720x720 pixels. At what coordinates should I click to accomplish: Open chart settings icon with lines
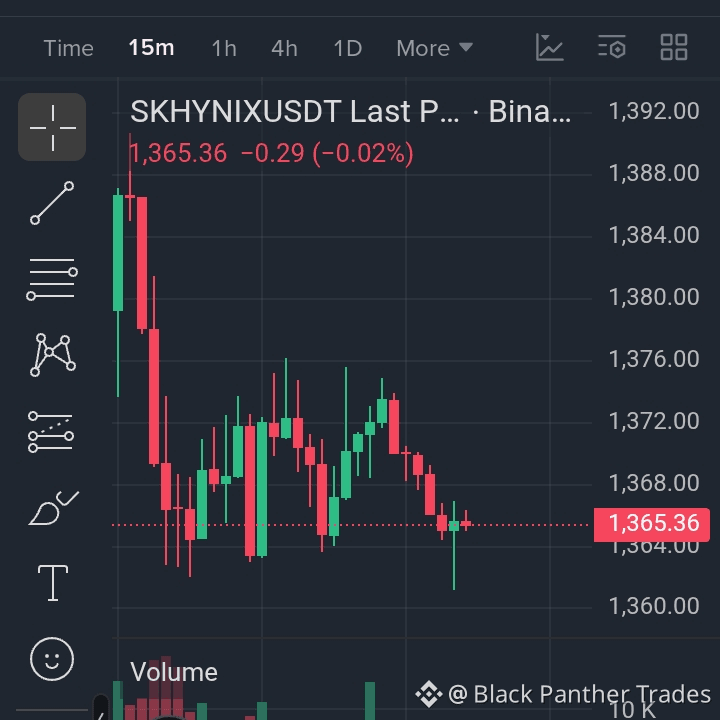pyautogui.click(x=612, y=47)
